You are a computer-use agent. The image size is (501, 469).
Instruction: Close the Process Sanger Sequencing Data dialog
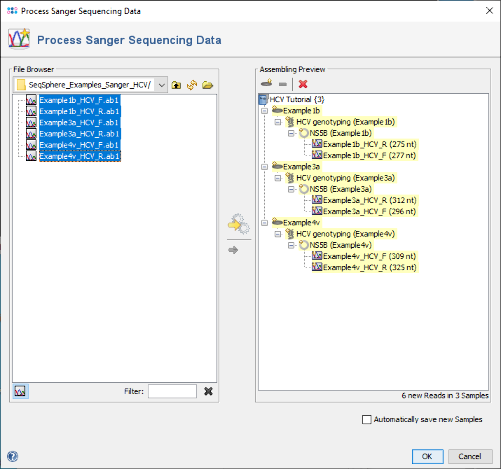pyautogui.click(x=489, y=11)
